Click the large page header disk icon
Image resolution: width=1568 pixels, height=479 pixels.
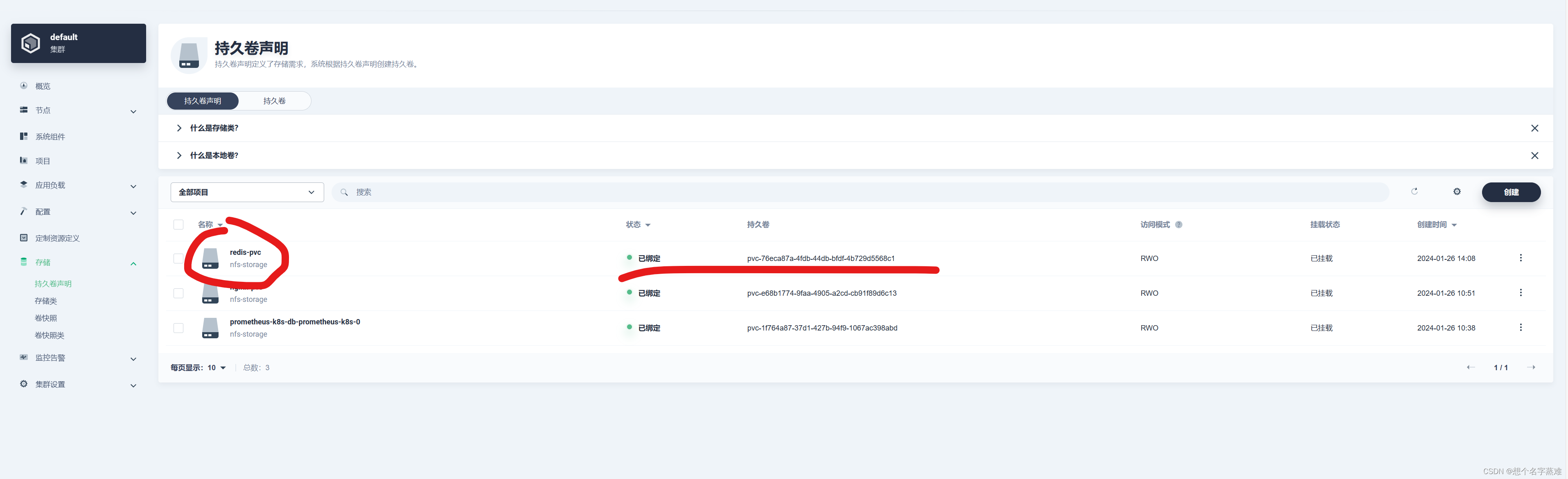tap(190, 55)
